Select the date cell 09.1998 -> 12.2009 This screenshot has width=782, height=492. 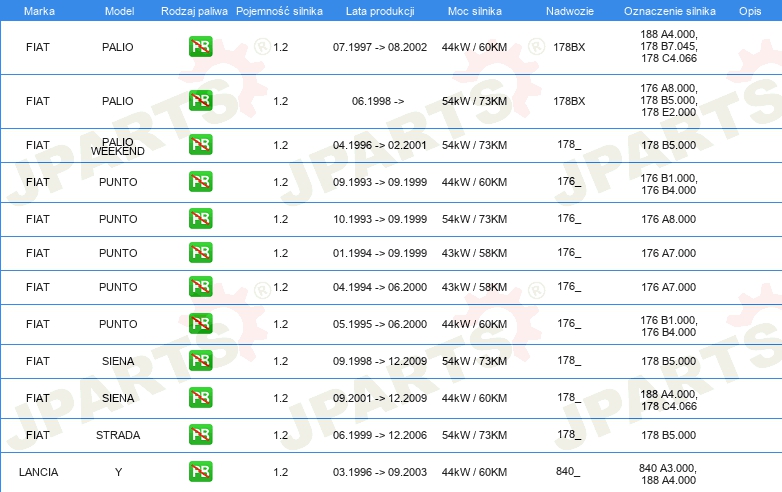tap(380, 361)
